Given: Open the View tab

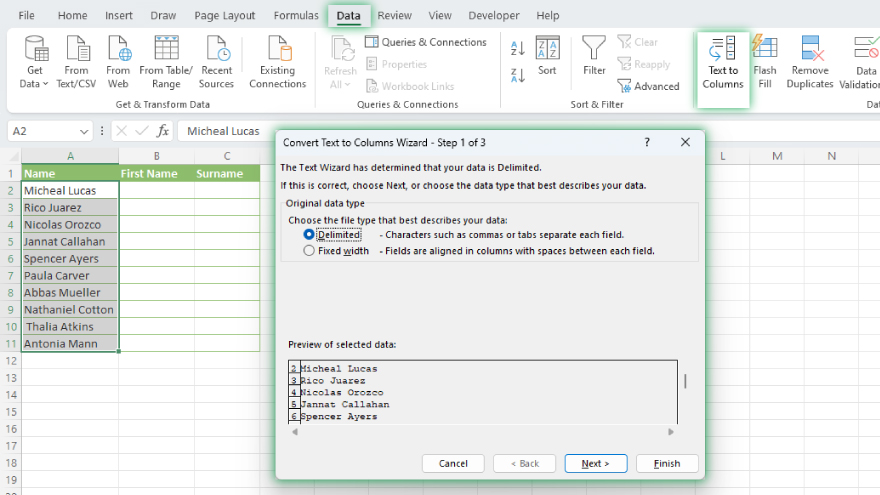Looking at the screenshot, I should pos(440,16).
